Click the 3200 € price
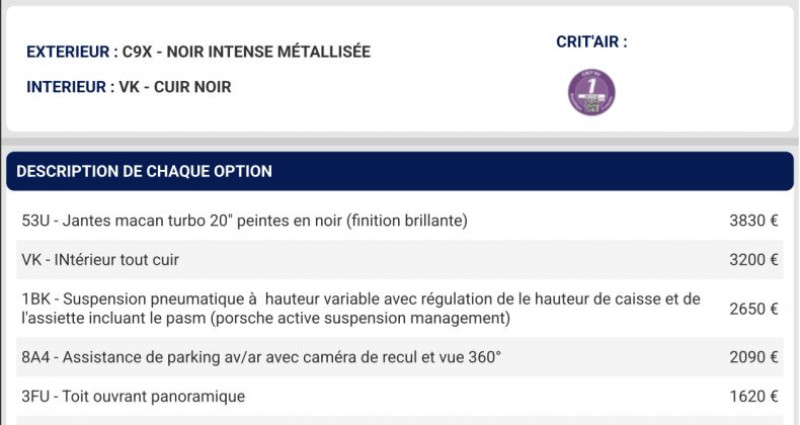 (x=754, y=260)
